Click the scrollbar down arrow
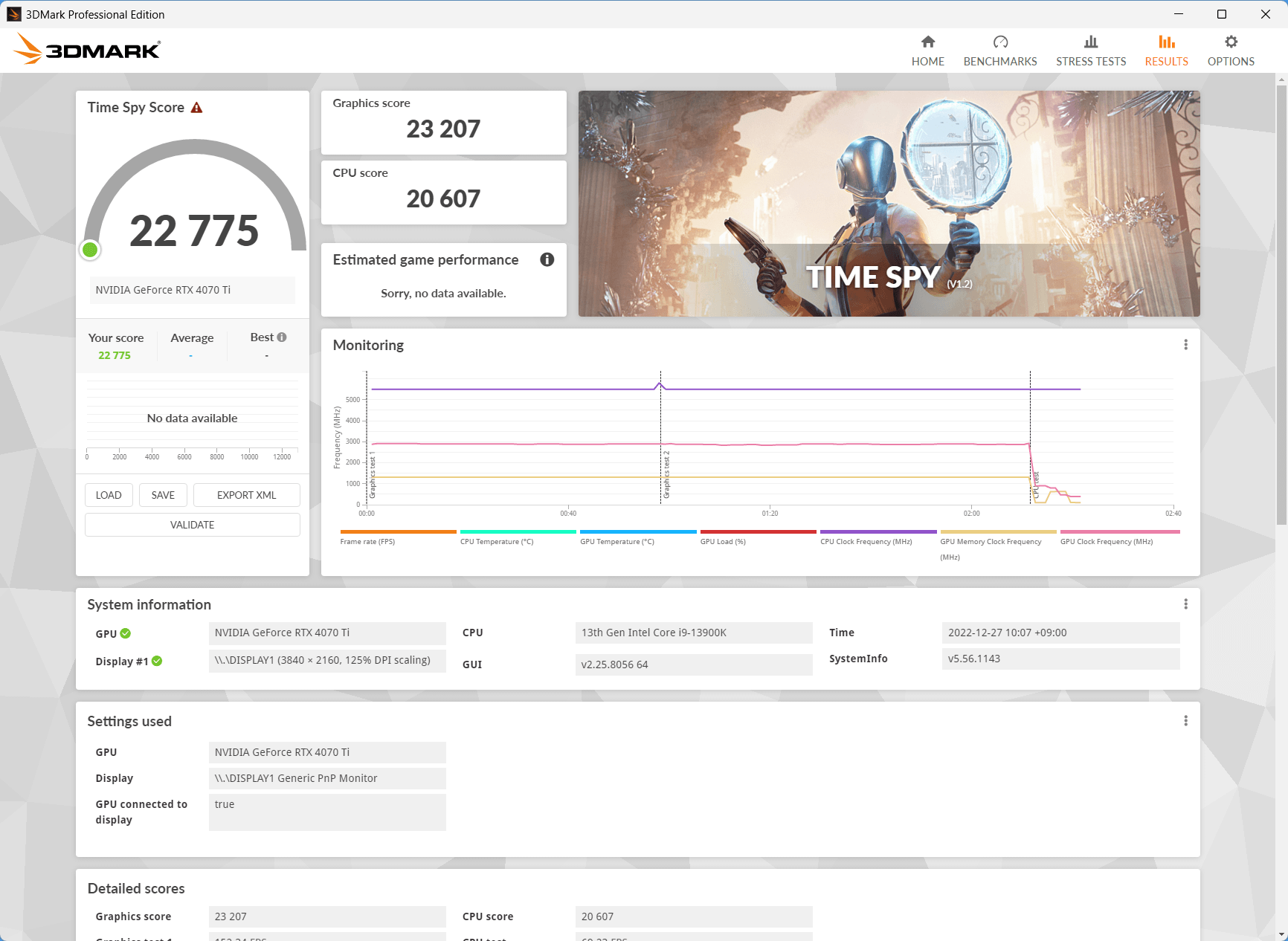This screenshot has width=1288, height=941. 1281,935
